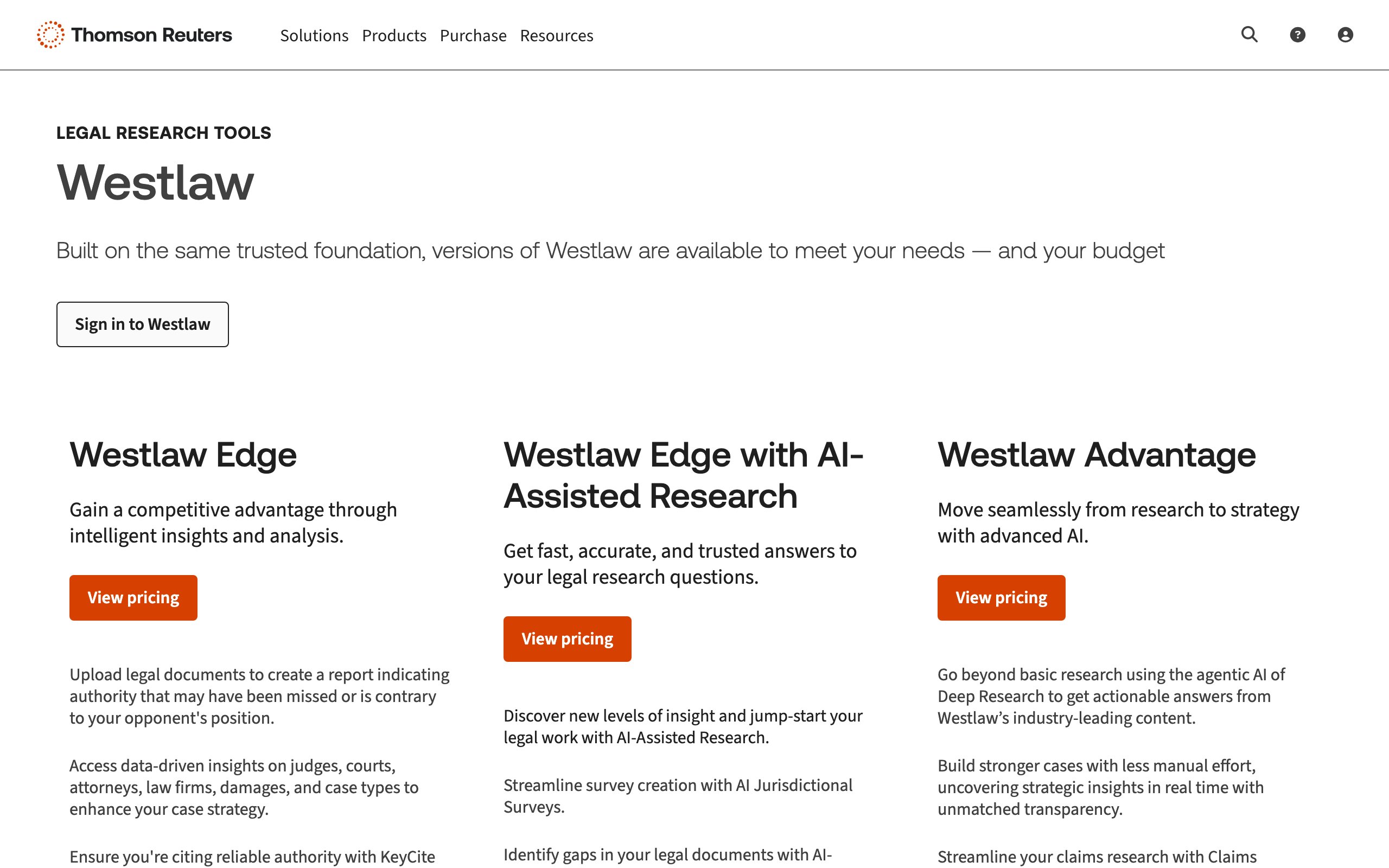Click Sign in to Westlaw button
Screen dimensions: 1389x868
(142, 324)
